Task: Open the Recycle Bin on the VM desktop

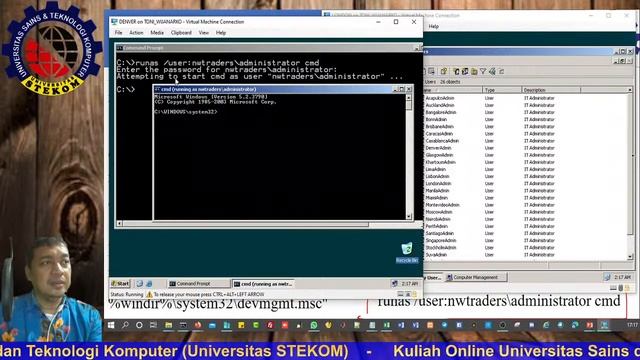Action: (x=407, y=252)
